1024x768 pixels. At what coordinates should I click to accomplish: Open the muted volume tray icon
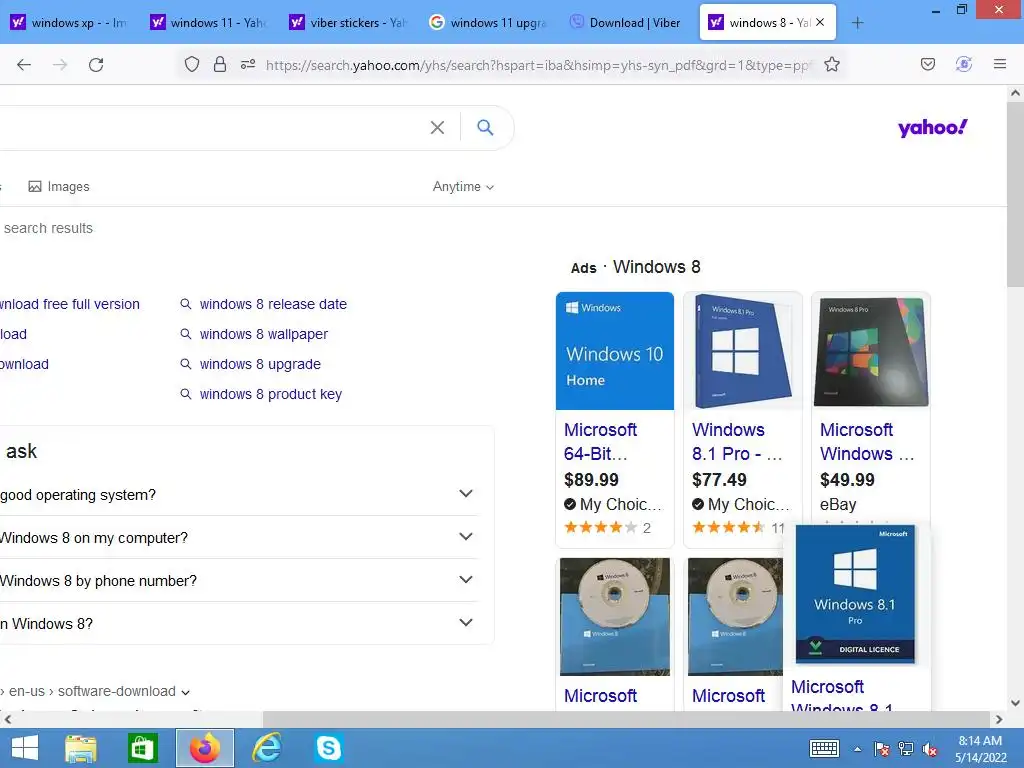929,749
